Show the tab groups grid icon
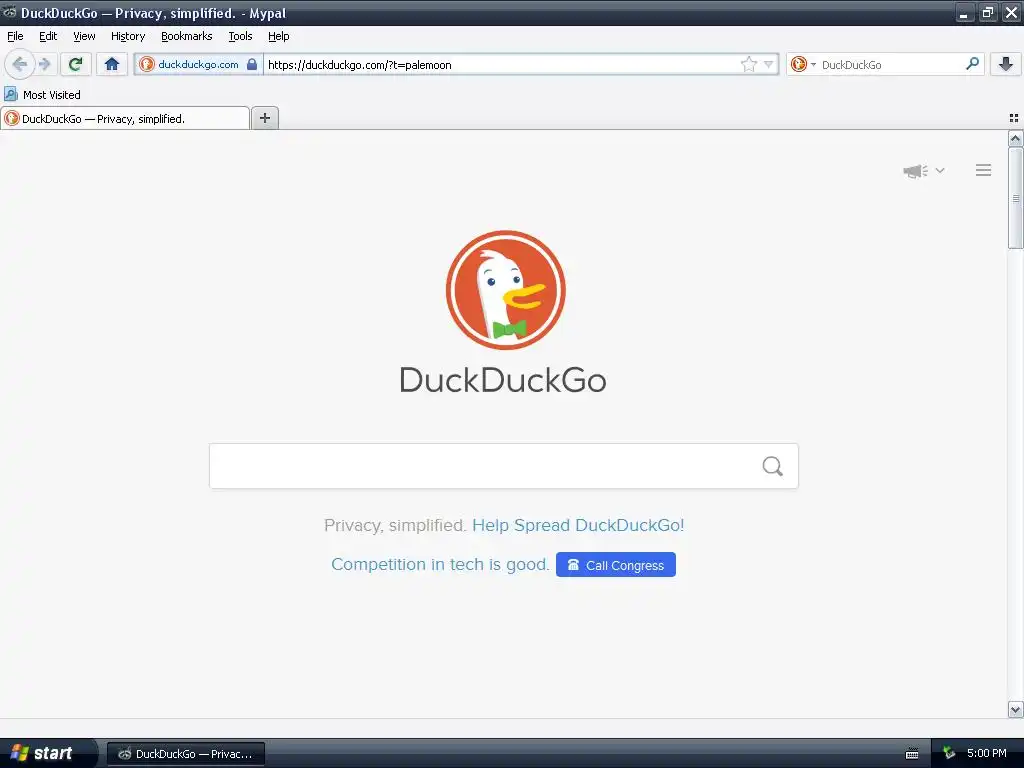1024x768 pixels. tap(1014, 118)
